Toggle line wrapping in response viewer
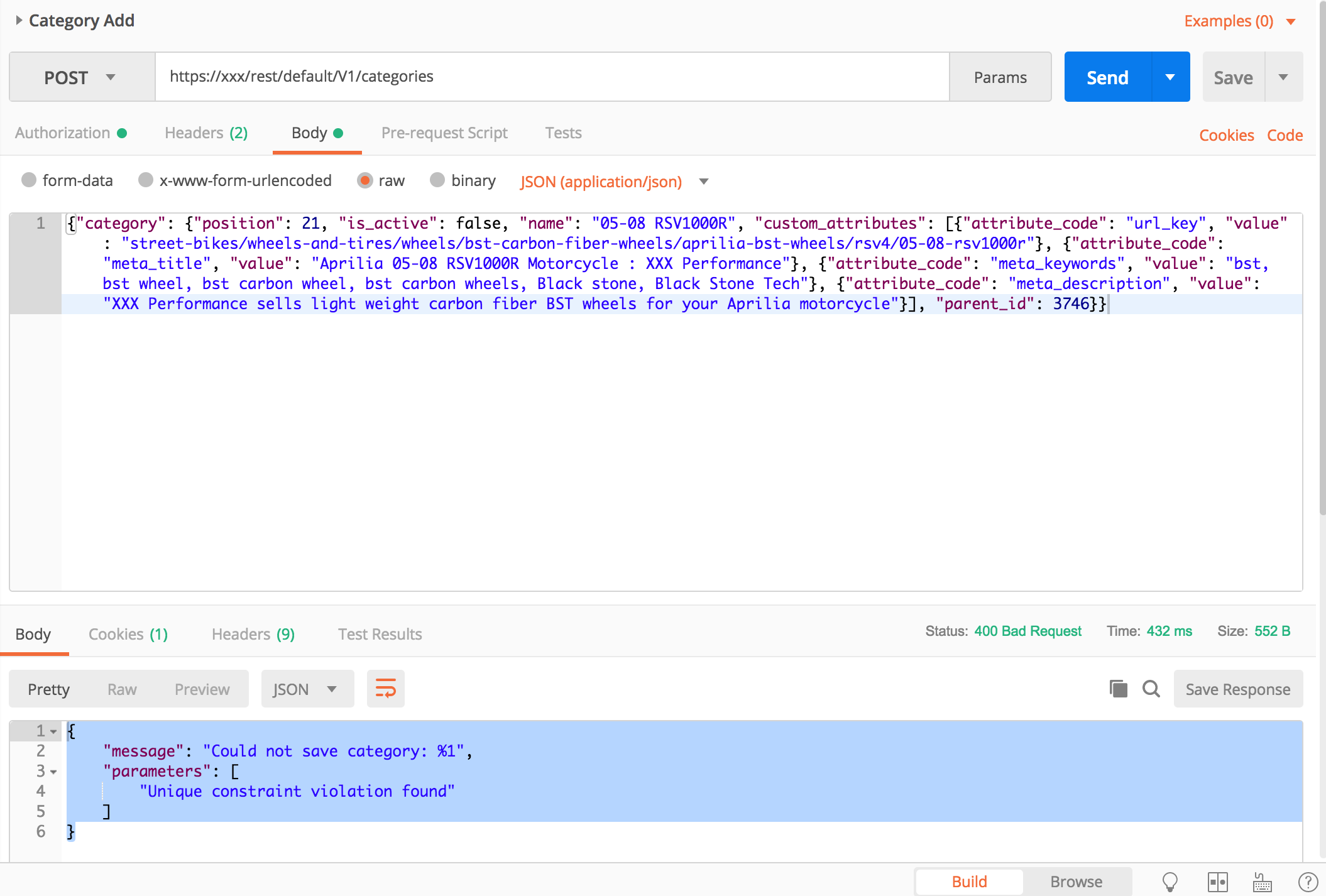1326x896 pixels. tap(385, 688)
